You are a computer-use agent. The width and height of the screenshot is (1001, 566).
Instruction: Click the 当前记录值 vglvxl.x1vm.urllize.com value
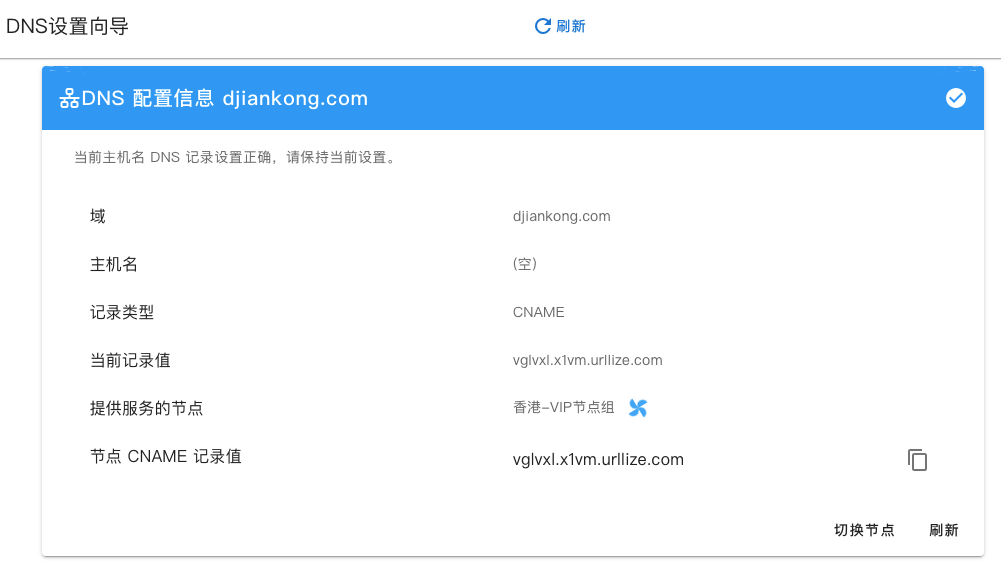coord(587,360)
